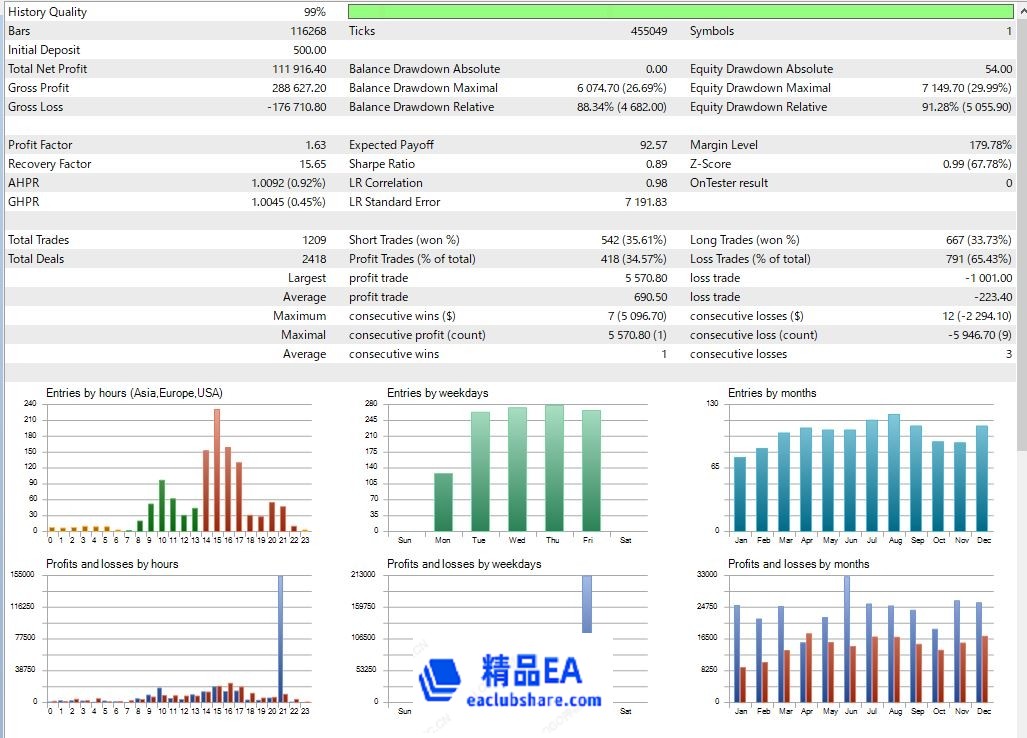The height and width of the screenshot is (738, 1027).
Task: Click the Initial Deposit value "500.00"
Action: (x=309, y=50)
